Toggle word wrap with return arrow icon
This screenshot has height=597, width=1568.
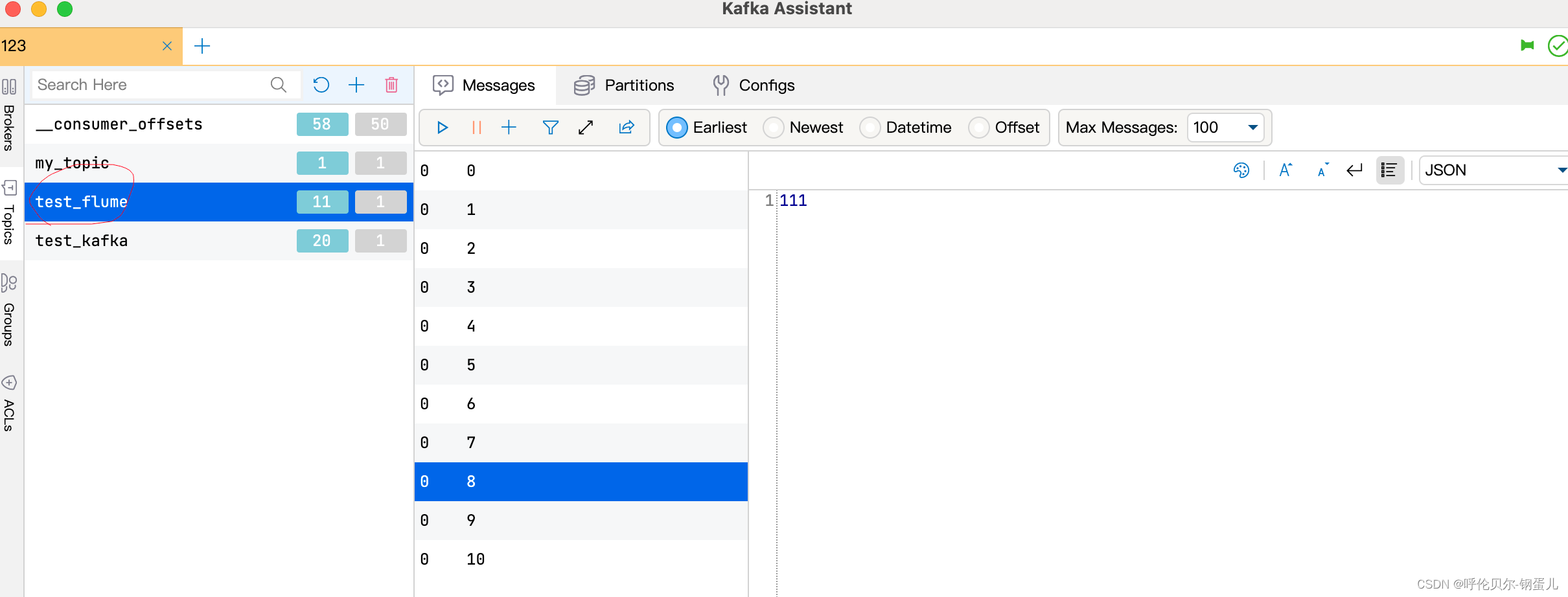pos(1355,170)
